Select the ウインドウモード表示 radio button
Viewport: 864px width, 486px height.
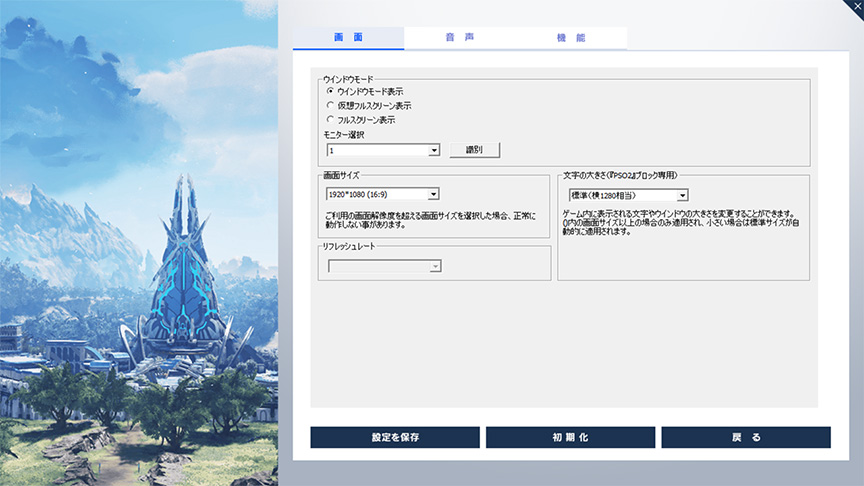point(331,91)
